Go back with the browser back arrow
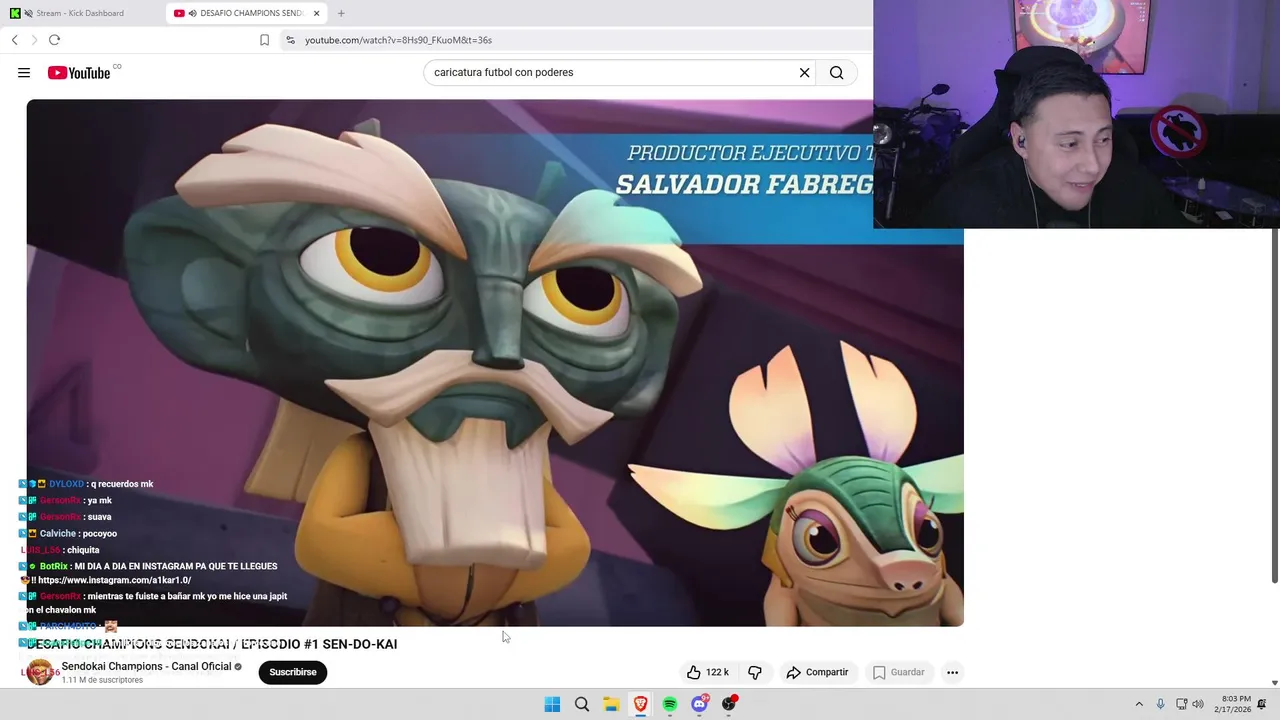Image resolution: width=1280 pixels, height=720 pixels. (x=15, y=40)
